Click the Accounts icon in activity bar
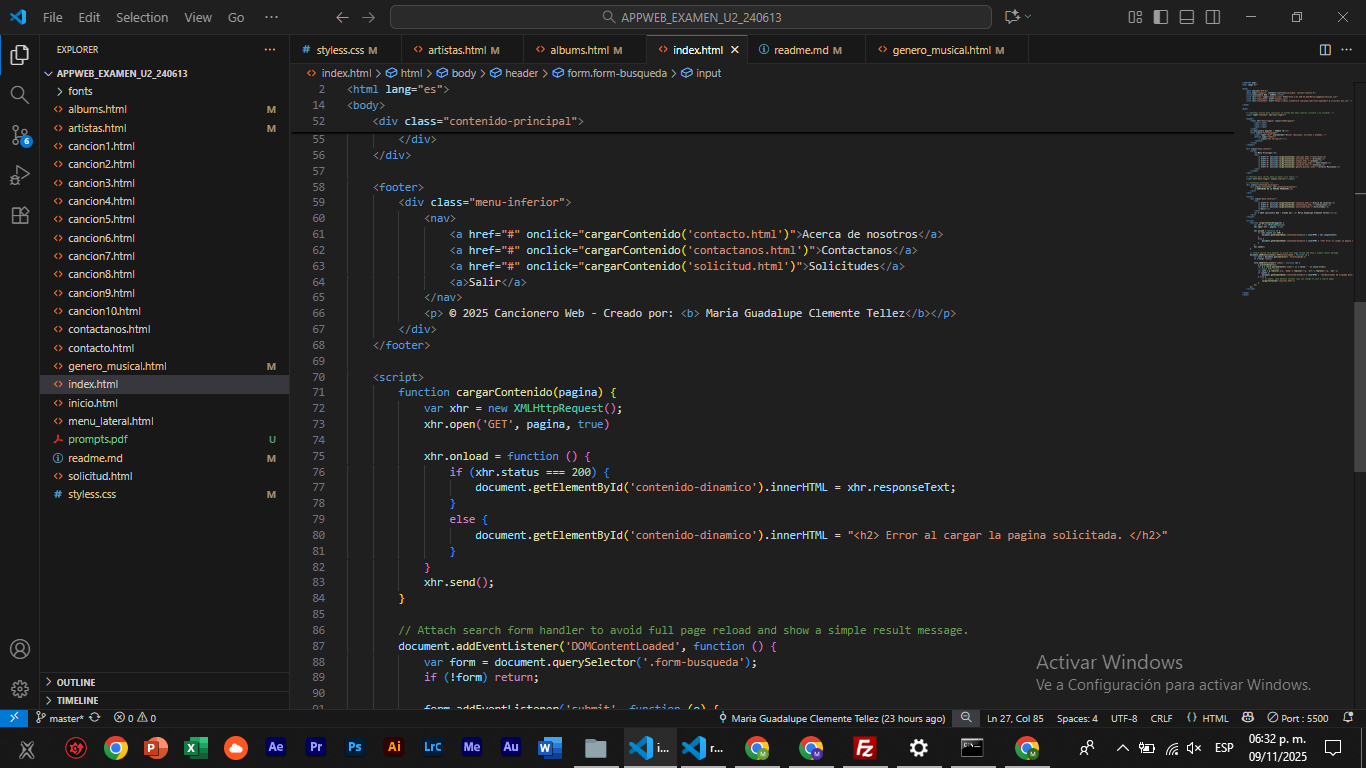 pos(19,649)
